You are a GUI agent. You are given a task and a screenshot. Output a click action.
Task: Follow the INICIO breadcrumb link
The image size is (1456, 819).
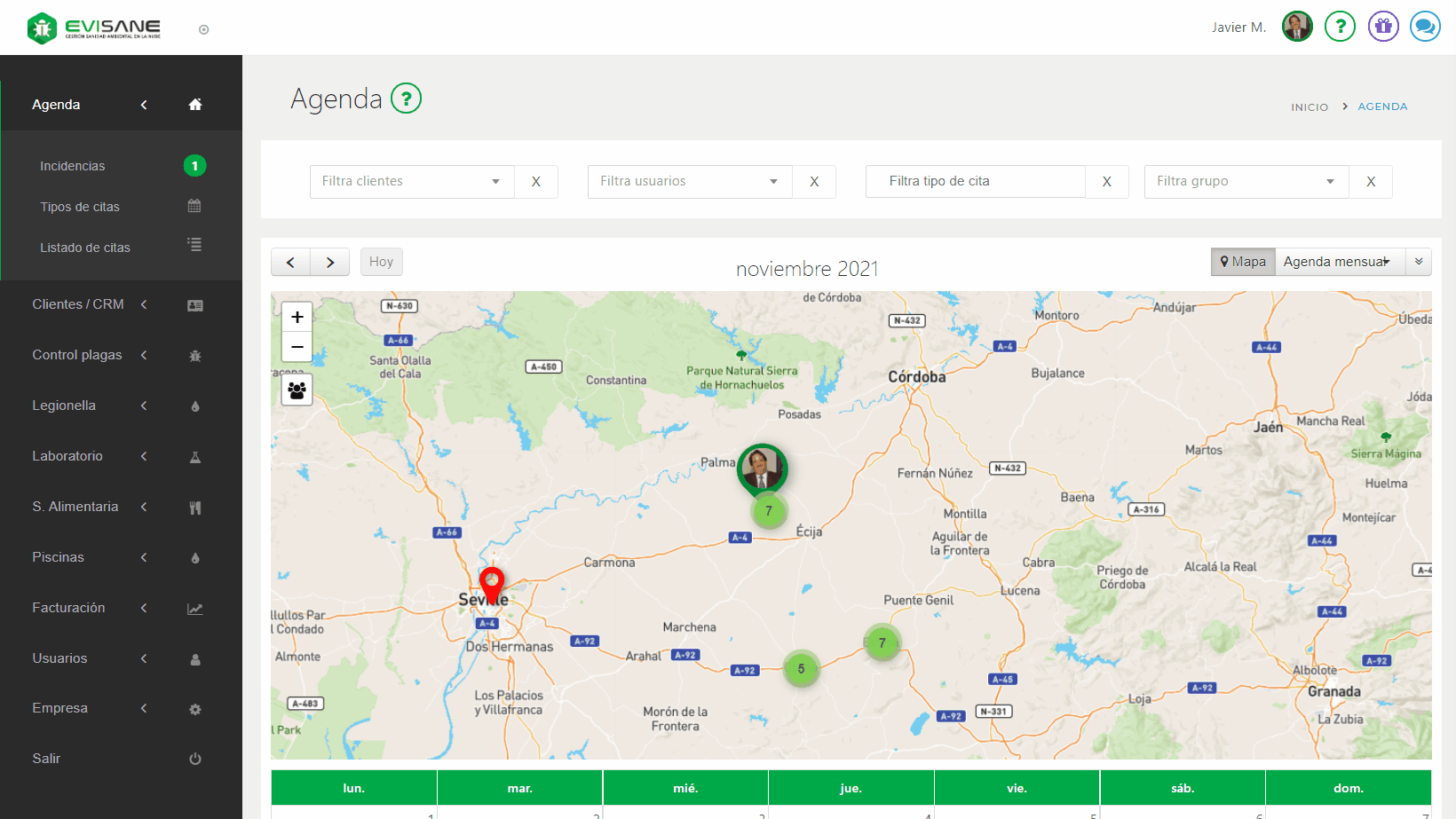click(x=1310, y=107)
